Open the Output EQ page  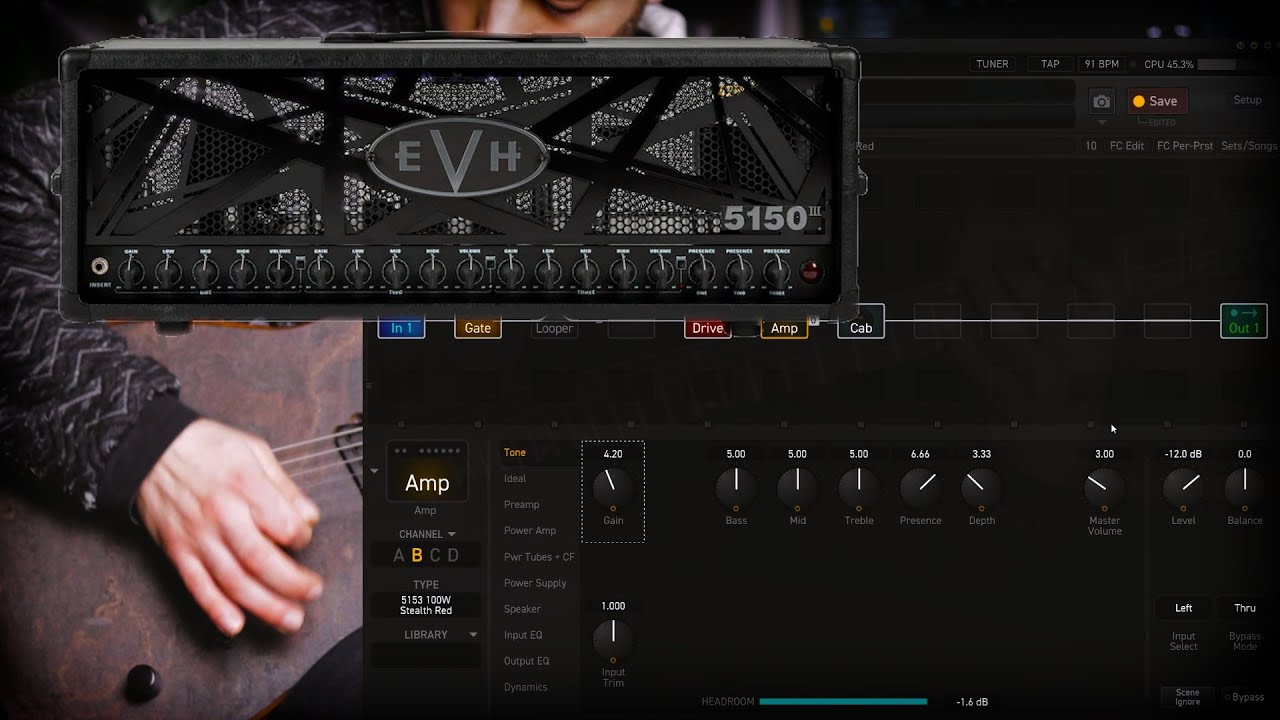pos(527,661)
